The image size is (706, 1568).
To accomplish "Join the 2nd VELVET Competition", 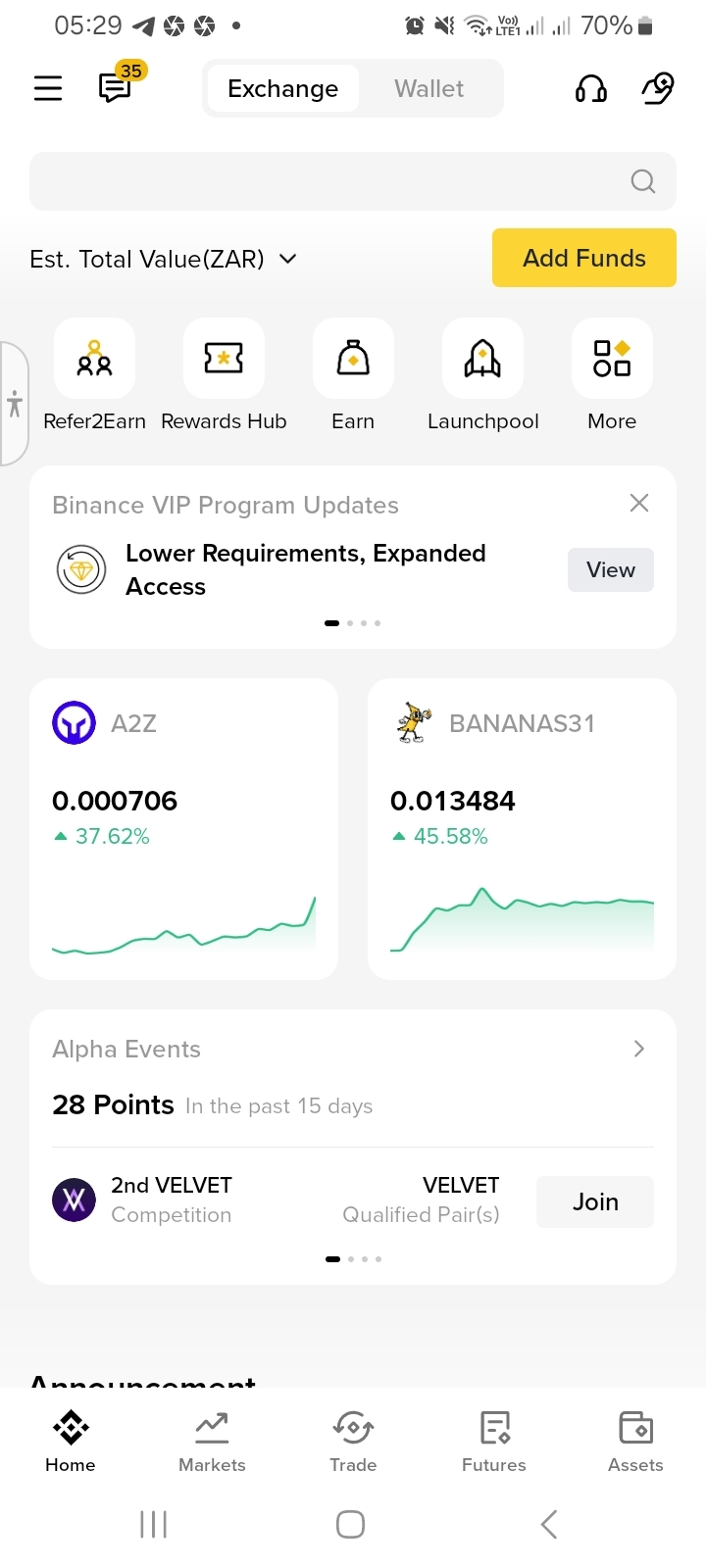I will (x=595, y=1201).
